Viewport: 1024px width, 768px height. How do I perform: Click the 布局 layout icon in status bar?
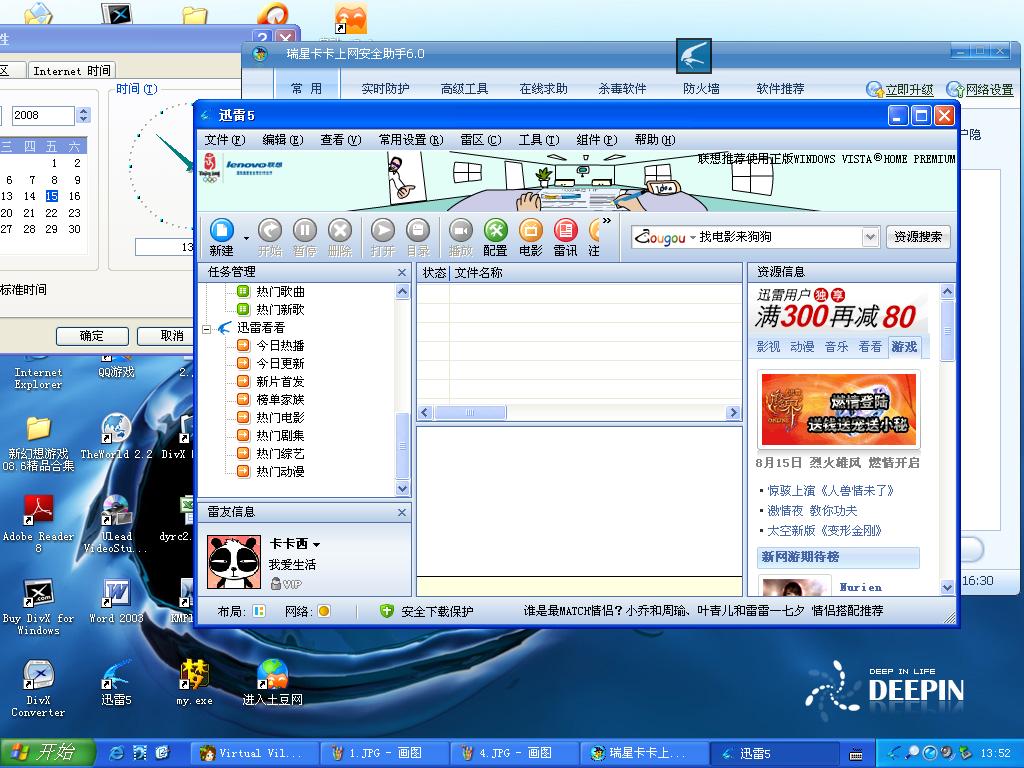pos(259,611)
